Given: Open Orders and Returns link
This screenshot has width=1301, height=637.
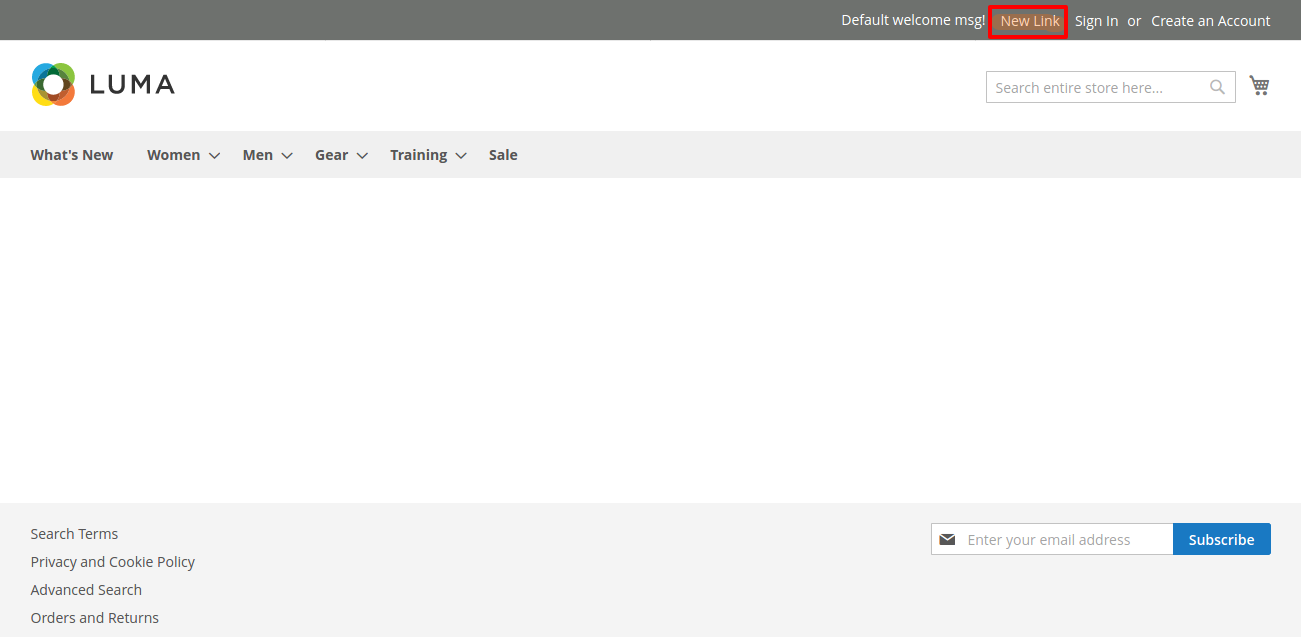Looking at the screenshot, I should point(95,618).
